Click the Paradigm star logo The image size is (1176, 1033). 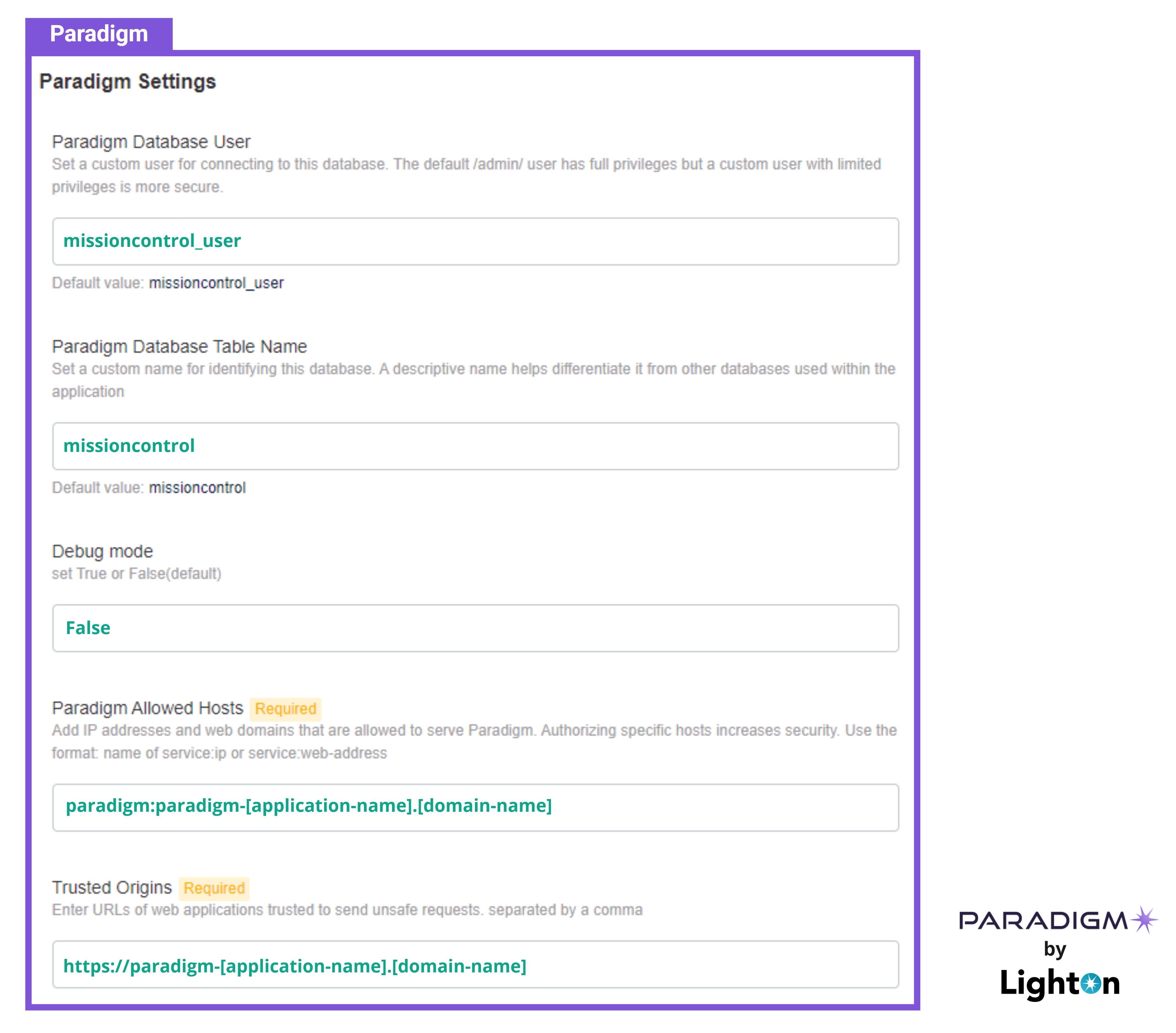tap(1144, 919)
